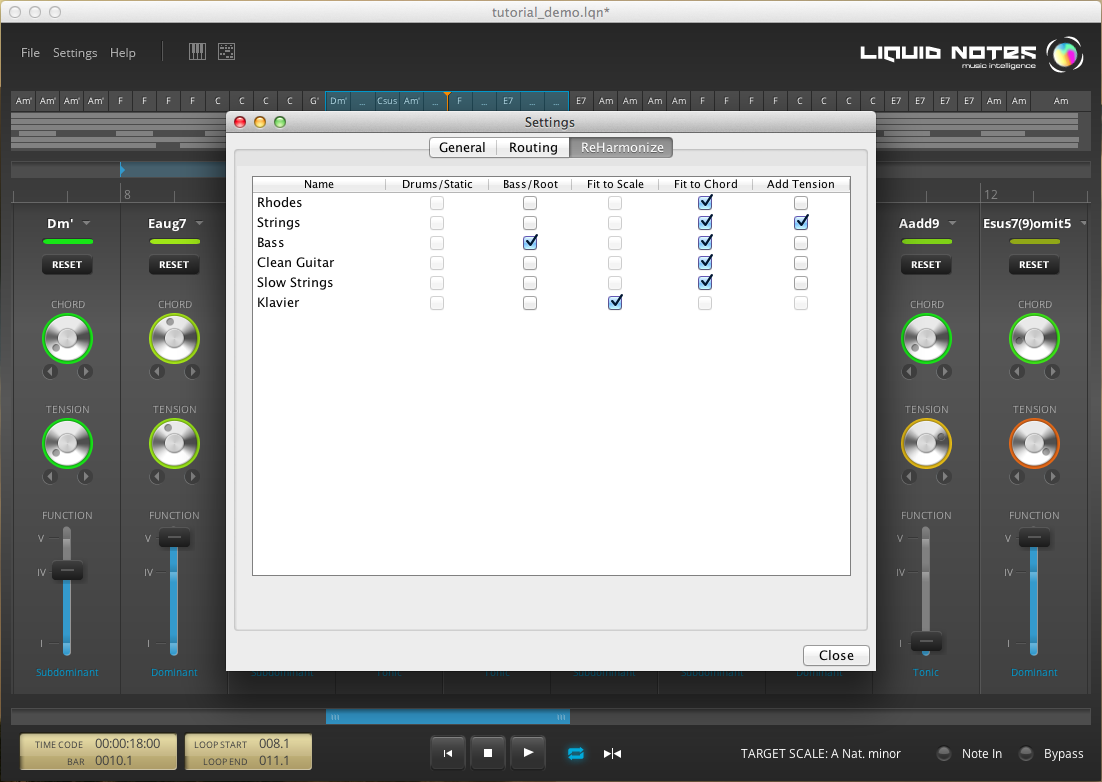Screen dimensions: 1102x782
Task: Open the Eaug7 chord dropdown arrow
Action: click(199, 223)
